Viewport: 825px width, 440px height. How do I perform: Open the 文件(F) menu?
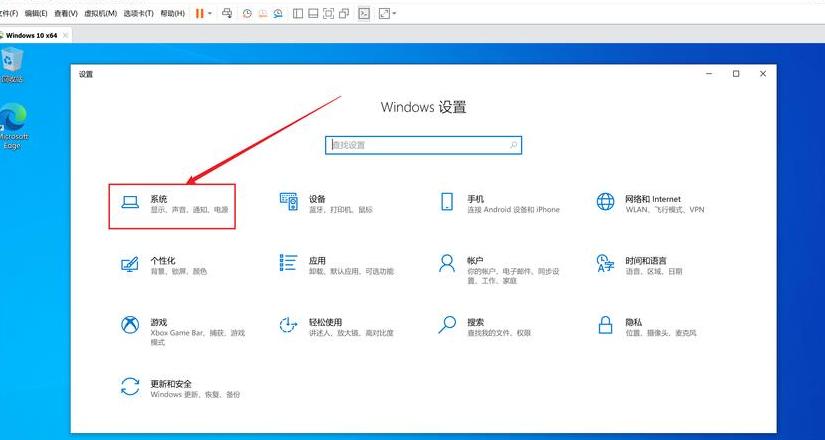click(8, 13)
